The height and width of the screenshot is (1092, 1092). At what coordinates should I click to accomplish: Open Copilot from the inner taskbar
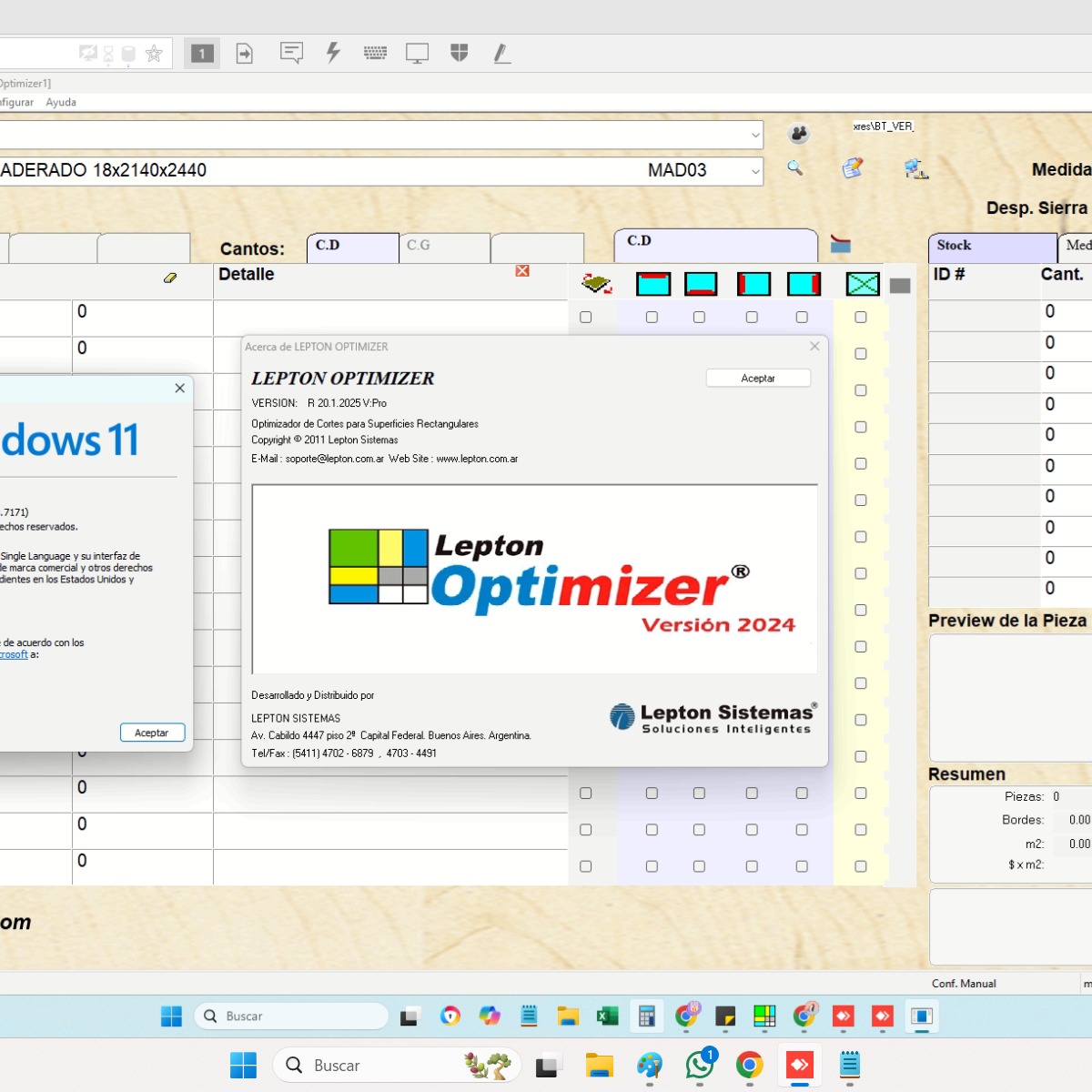[490, 1016]
